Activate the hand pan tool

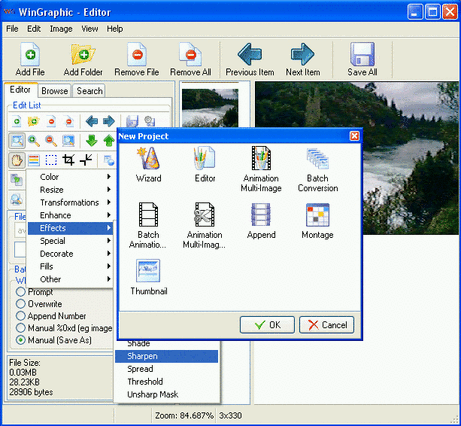(17, 160)
